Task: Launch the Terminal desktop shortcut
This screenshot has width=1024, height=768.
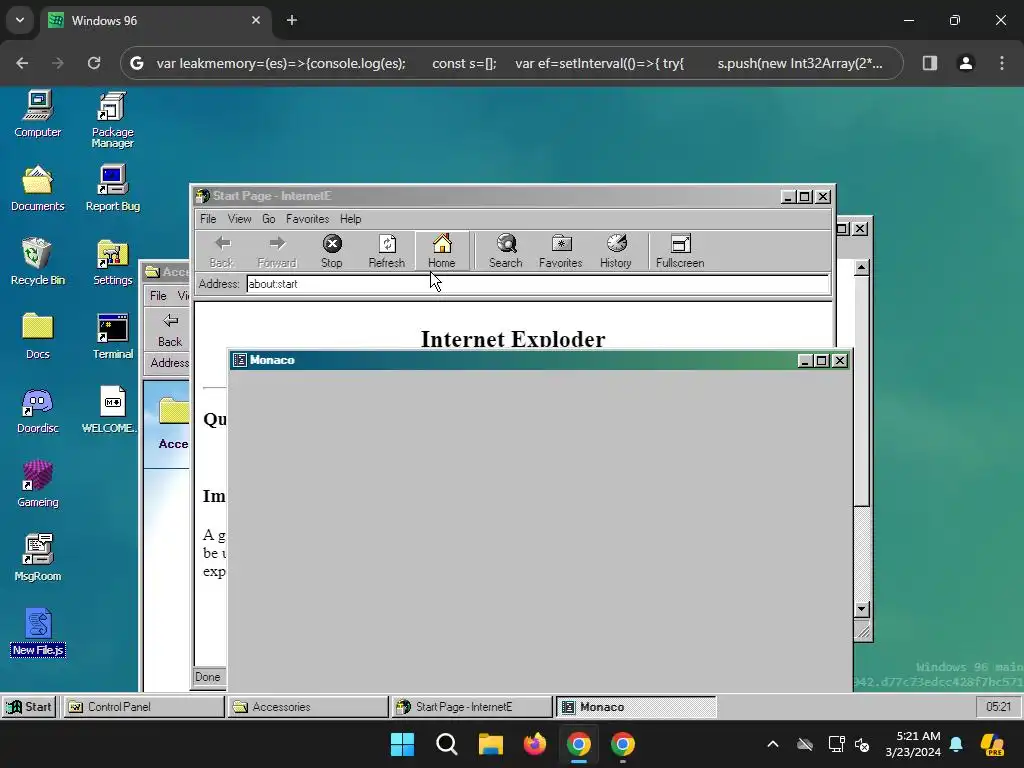Action: click(x=112, y=336)
